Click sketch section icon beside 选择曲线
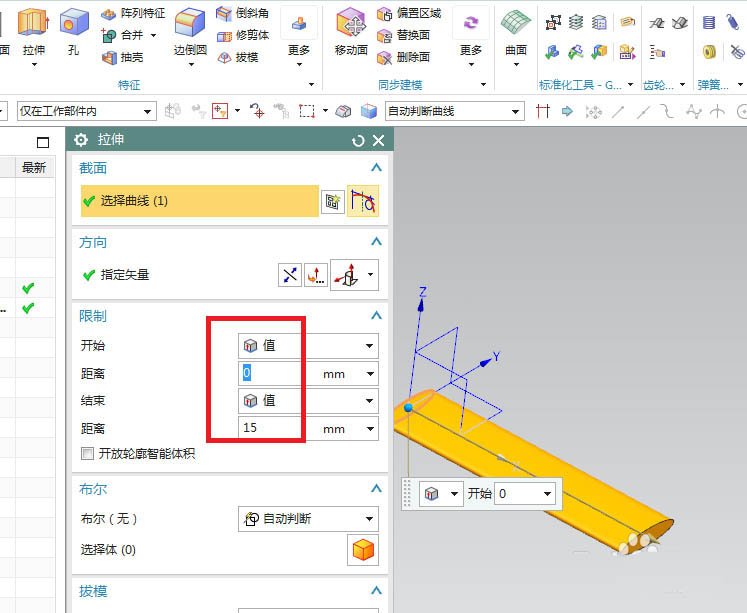Screen dimensions: 747x613 coord(333,201)
